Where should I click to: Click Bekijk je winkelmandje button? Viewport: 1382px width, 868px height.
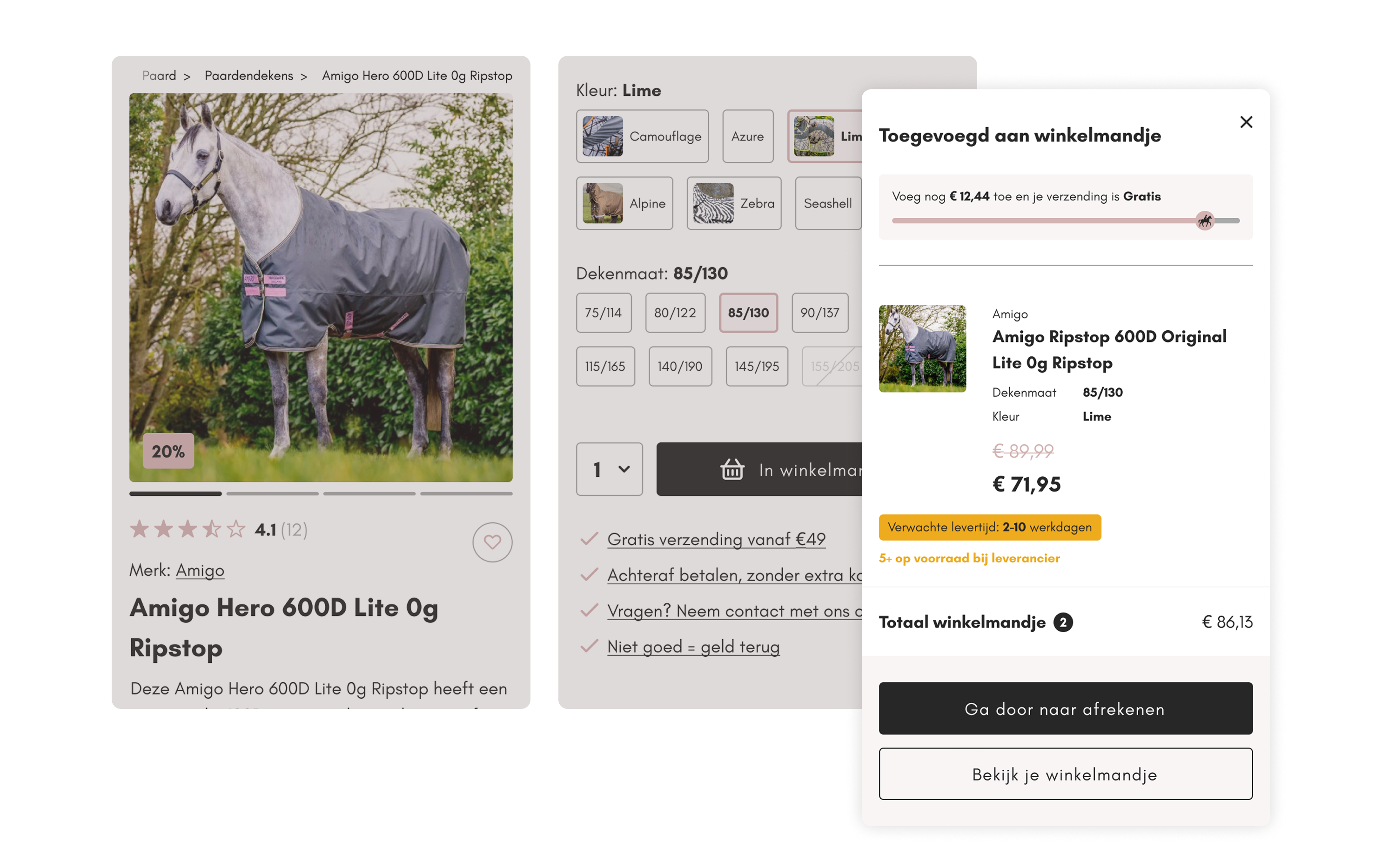(x=1066, y=774)
